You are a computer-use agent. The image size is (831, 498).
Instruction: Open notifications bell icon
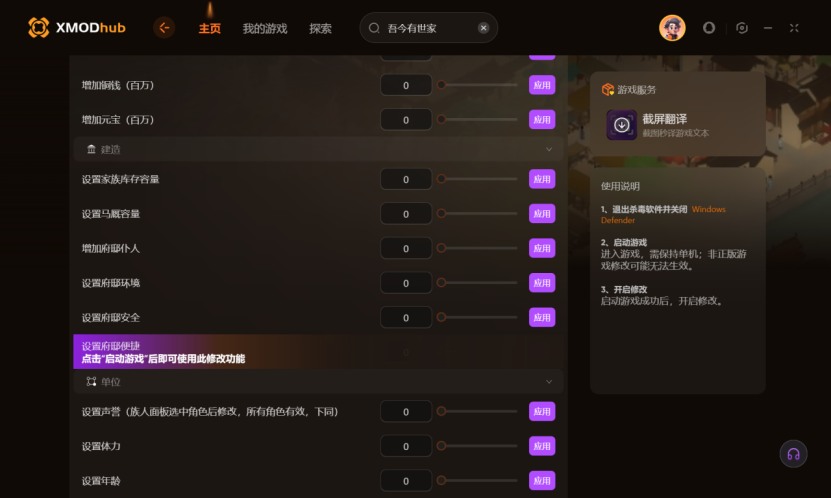pyautogui.click(x=709, y=28)
